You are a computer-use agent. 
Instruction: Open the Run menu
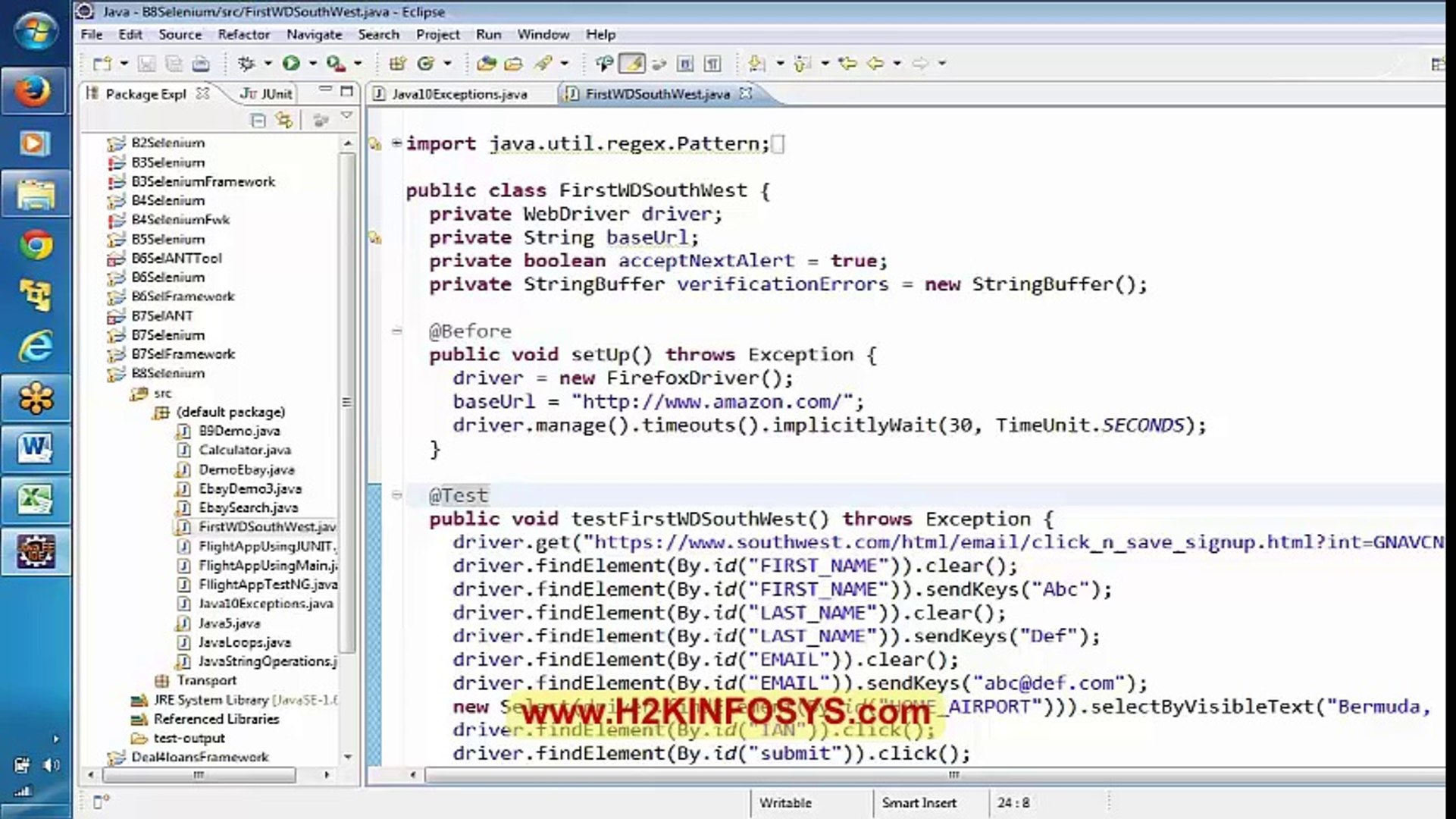click(x=488, y=35)
